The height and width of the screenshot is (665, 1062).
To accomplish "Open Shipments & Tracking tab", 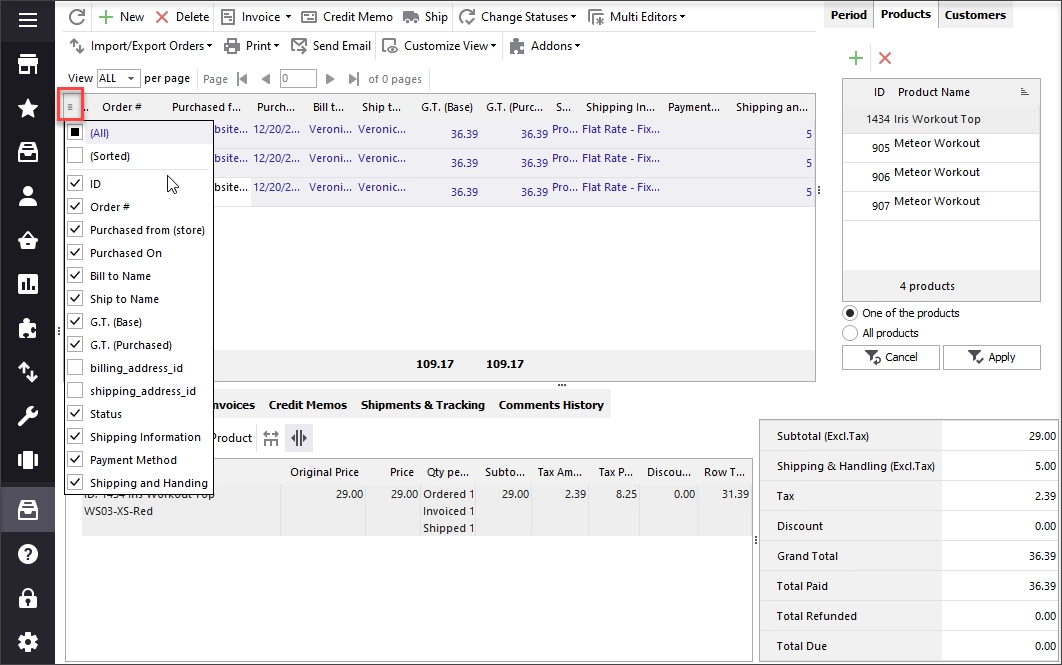I will click(423, 405).
